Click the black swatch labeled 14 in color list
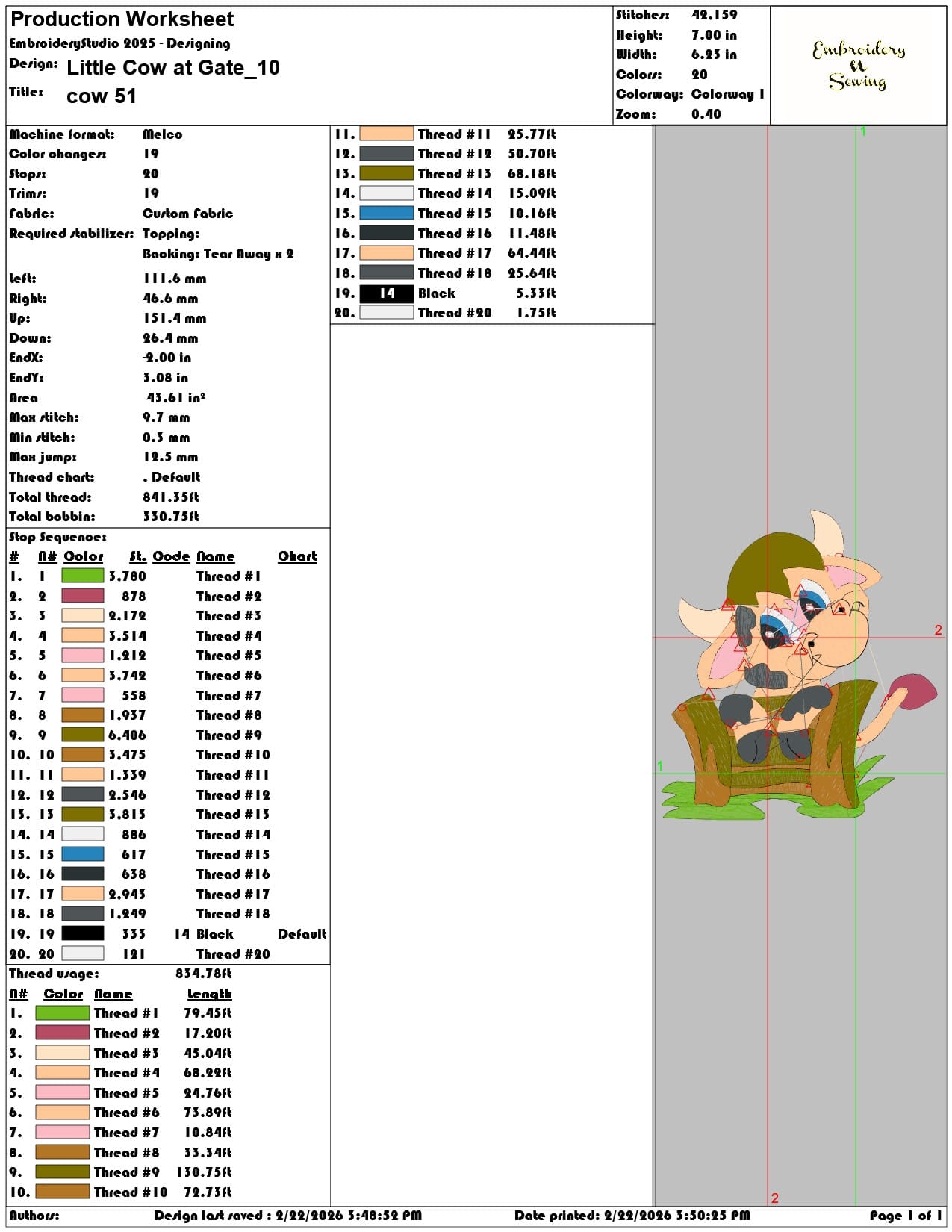Viewport: 952px width, 1232px height. 386,293
